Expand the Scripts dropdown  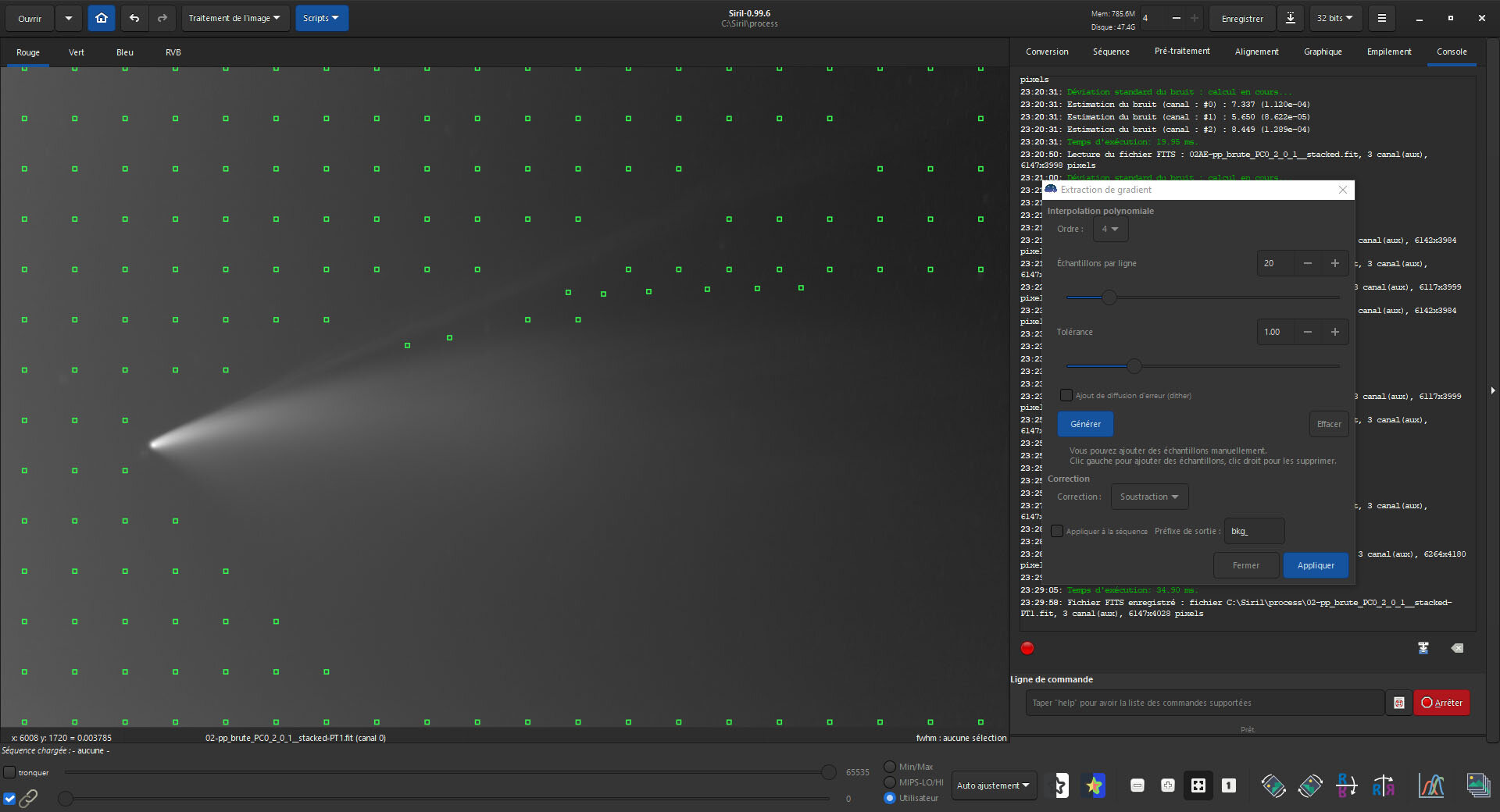[321, 18]
